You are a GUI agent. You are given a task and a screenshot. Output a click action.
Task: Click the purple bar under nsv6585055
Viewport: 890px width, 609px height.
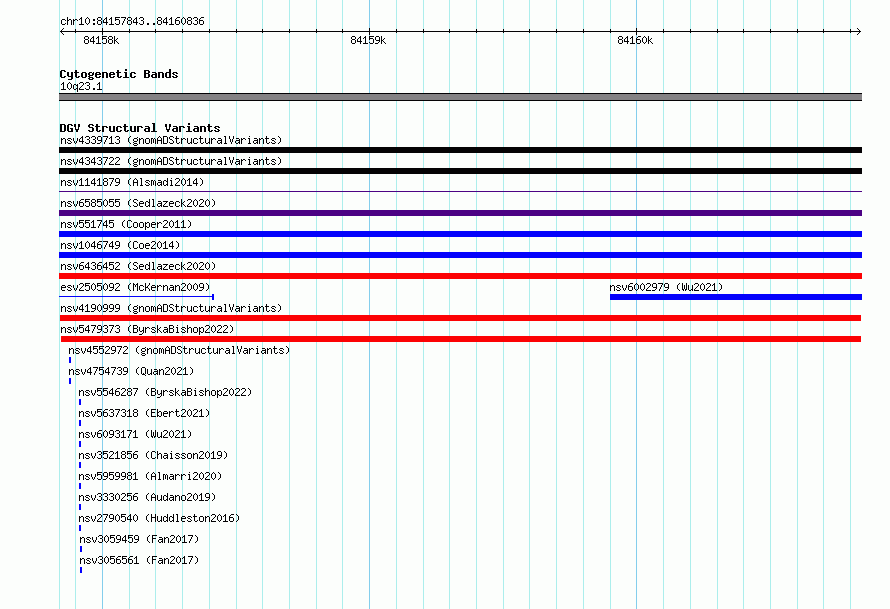tap(460, 213)
